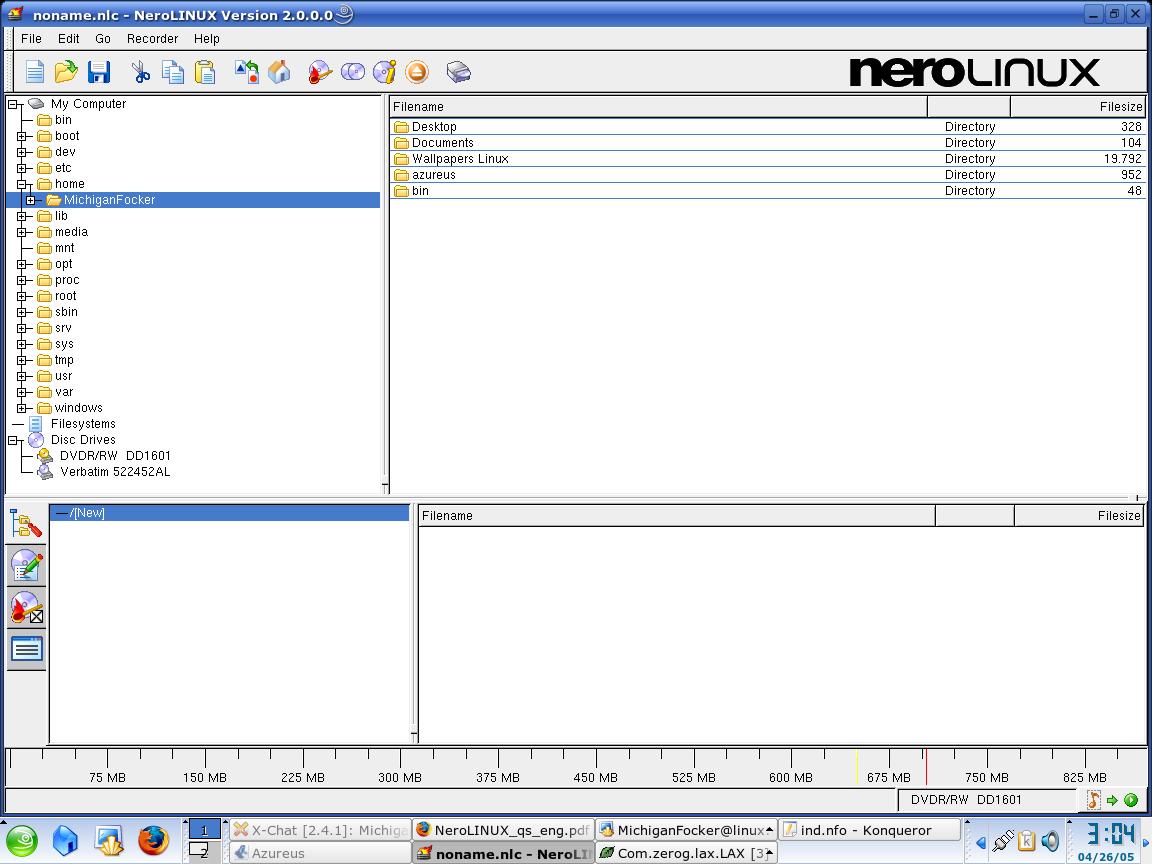Select Filesystems in the tree

tap(83, 424)
